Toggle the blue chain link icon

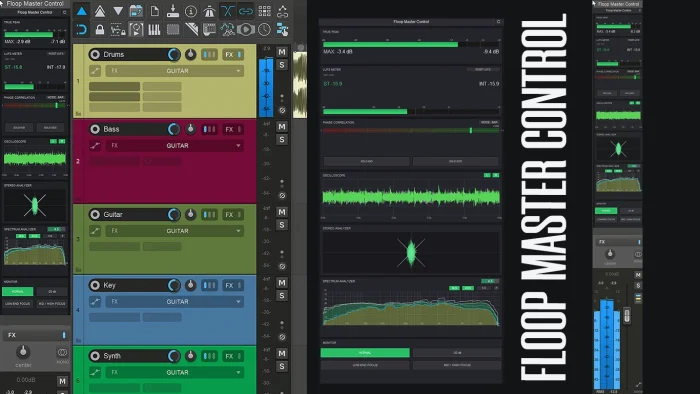point(246,11)
